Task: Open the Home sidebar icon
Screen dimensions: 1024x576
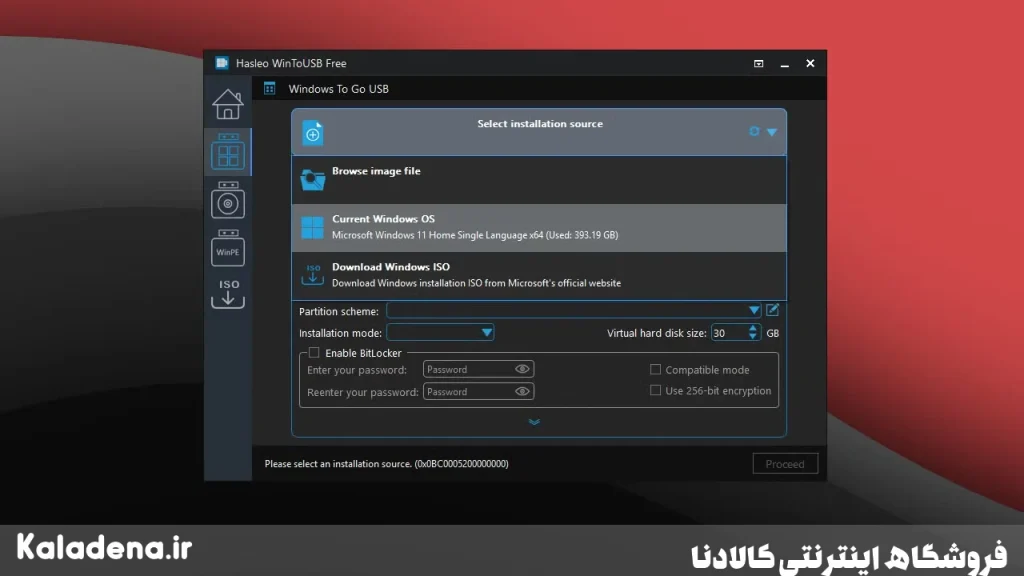Action: (x=228, y=104)
